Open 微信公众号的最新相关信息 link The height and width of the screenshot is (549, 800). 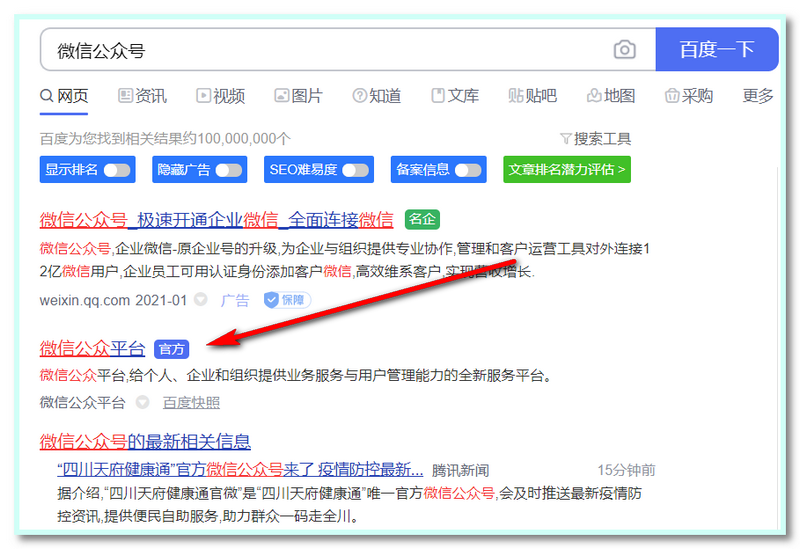[145, 441]
